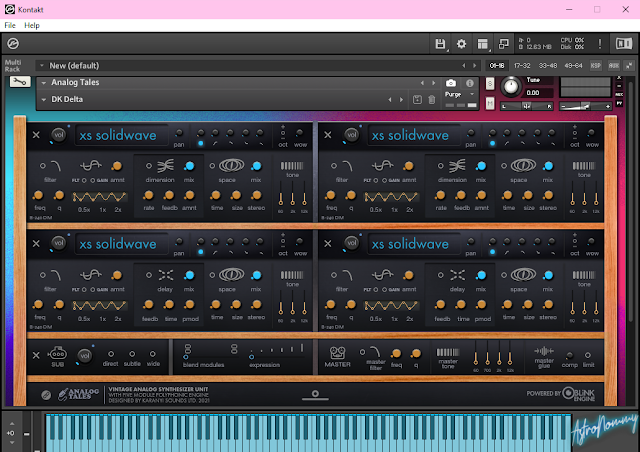Toggle the filter on in top-left module
This screenshot has width=640, height=452.
(x=42, y=166)
